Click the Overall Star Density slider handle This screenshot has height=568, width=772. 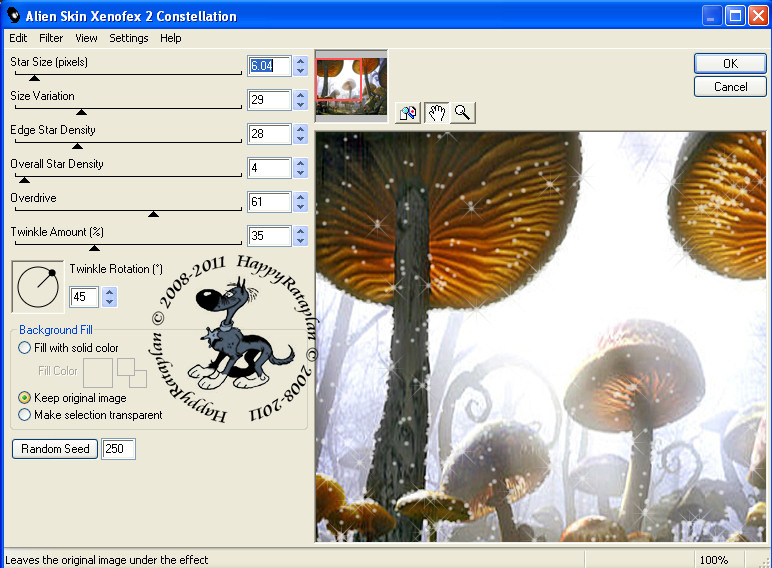(24, 180)
